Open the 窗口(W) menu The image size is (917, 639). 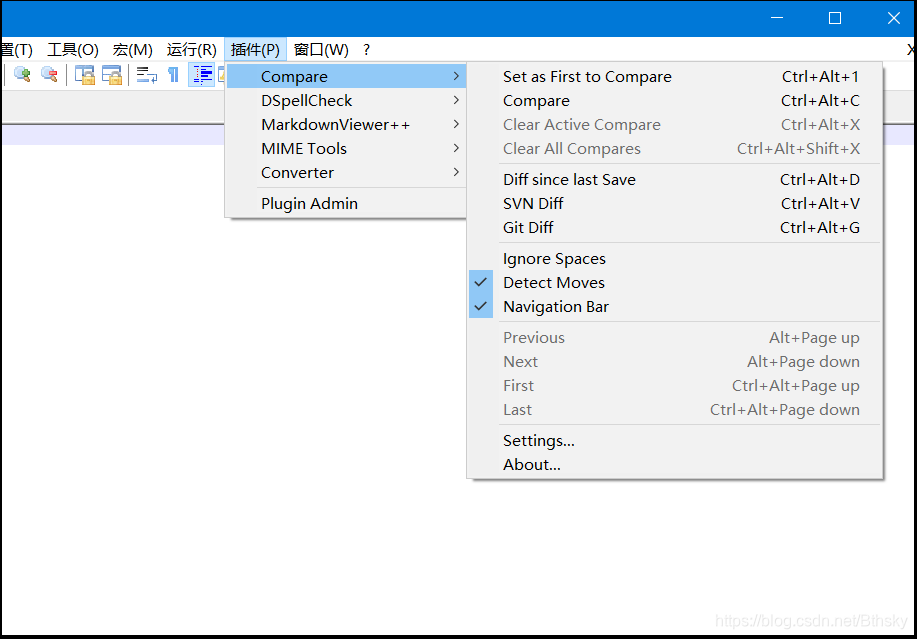[x=320, y=49]
